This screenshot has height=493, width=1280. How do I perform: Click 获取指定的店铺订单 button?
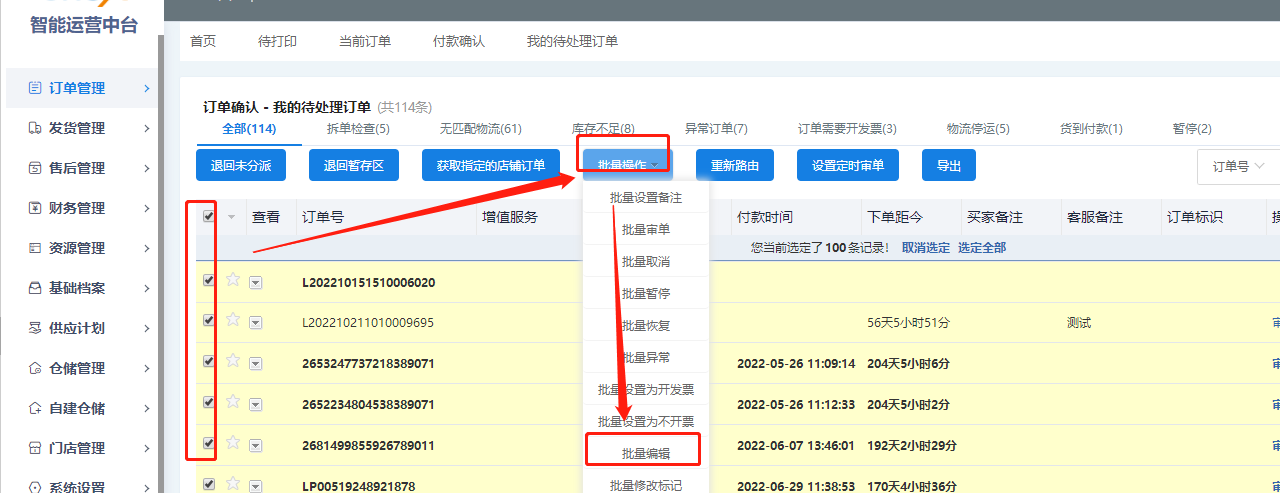(491, 165)
